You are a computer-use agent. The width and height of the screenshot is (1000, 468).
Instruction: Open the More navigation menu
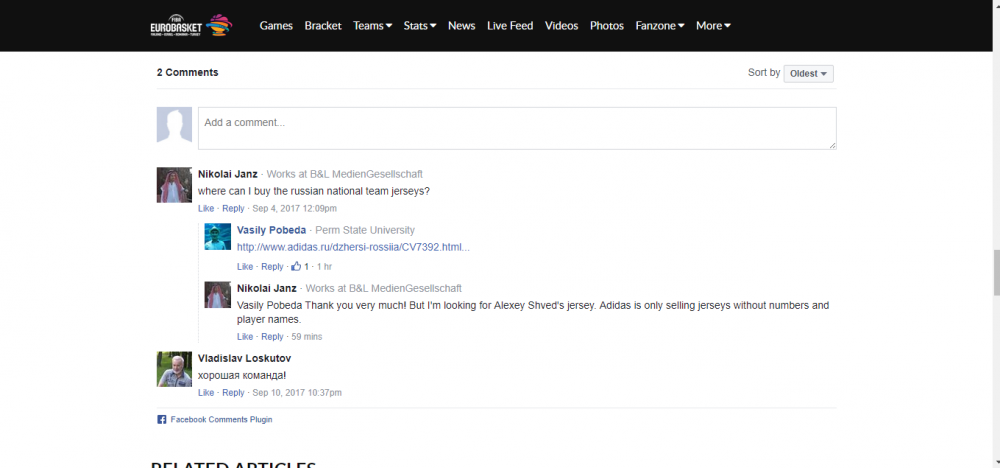(x=713, y=26)
